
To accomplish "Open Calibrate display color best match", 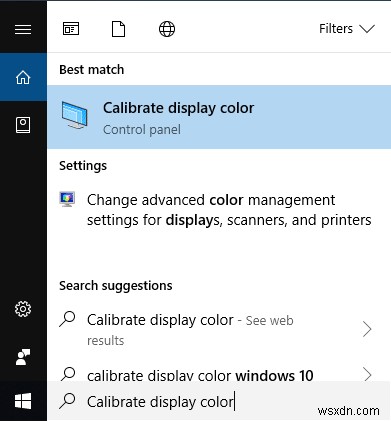I will tap(219, 117).
